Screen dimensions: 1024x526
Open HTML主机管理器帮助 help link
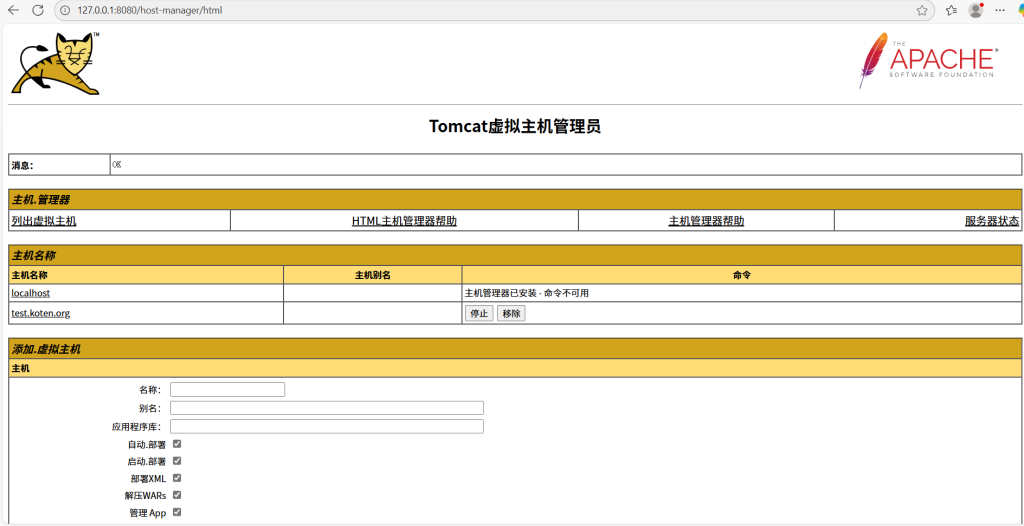[x=404, y=221]
